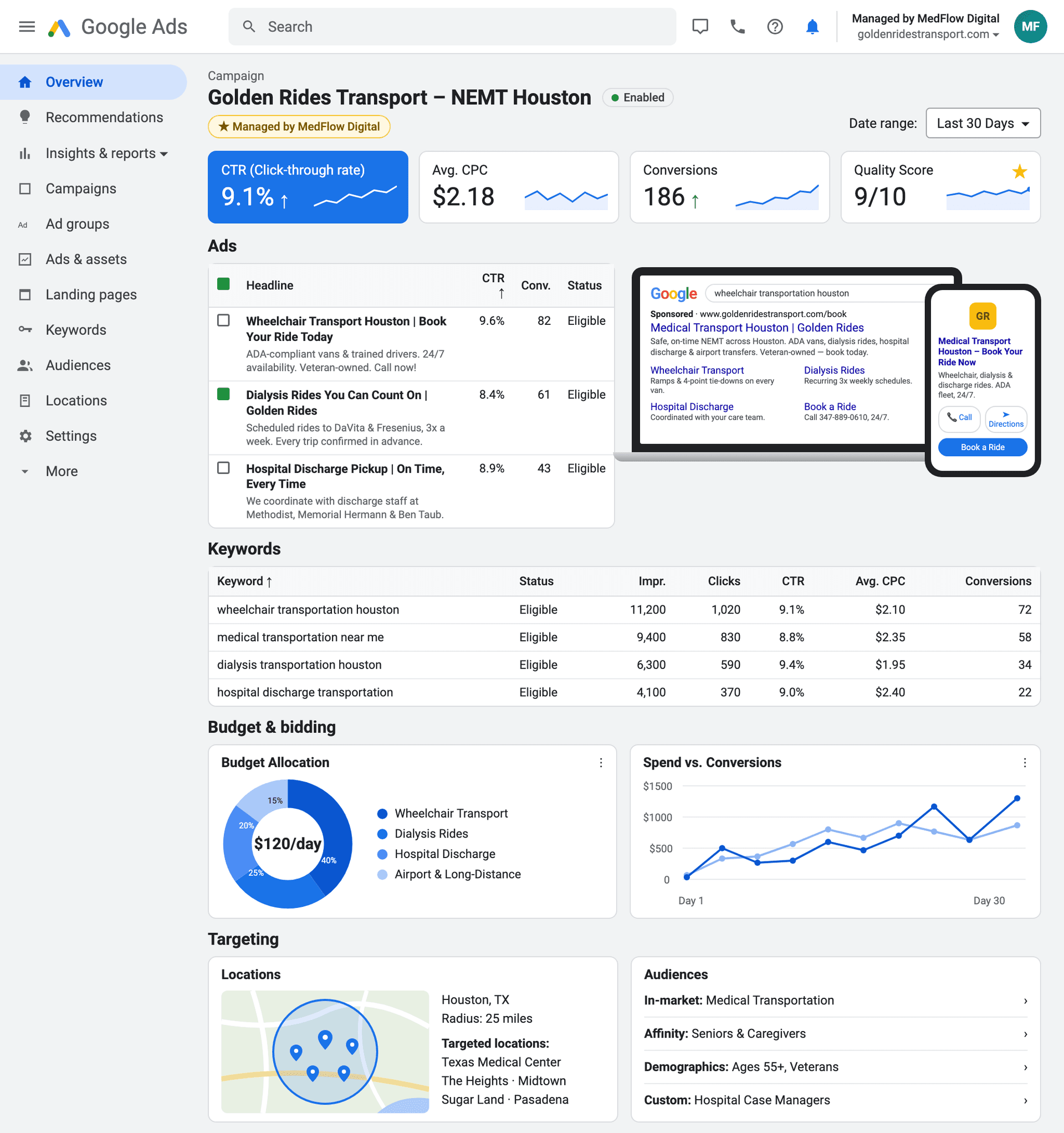The image size is (1064, 1133).
Task: Click the phone support icon
Action: (x=738, y=27)
